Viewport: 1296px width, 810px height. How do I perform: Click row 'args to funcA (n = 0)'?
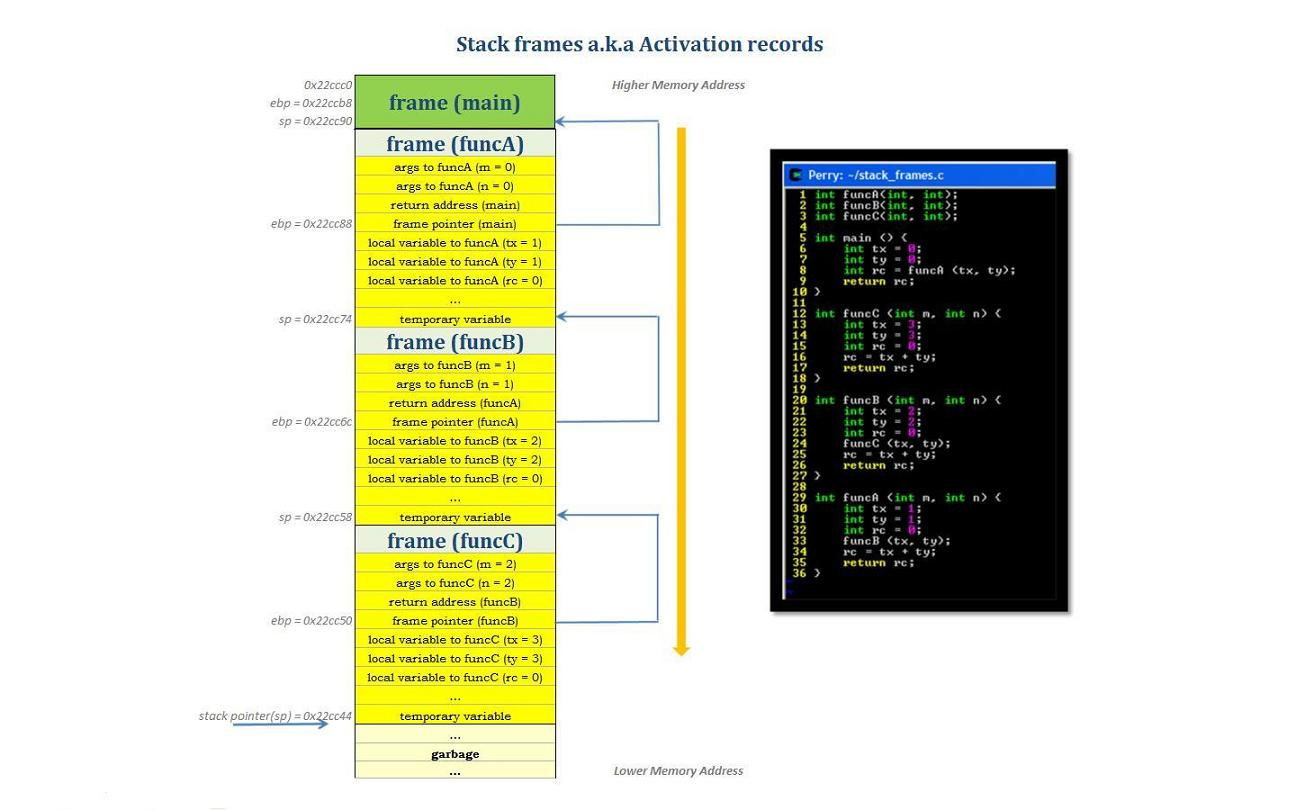click(x=455, y=186)
